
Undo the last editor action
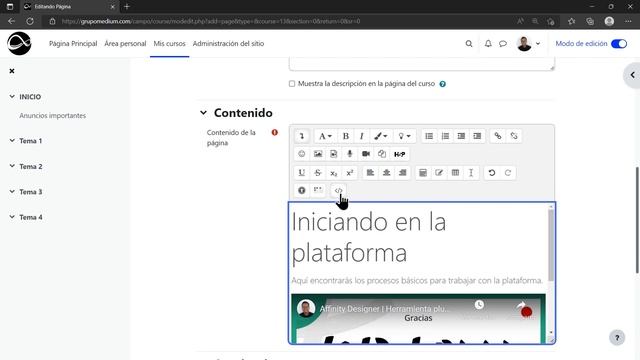[492, 173]
